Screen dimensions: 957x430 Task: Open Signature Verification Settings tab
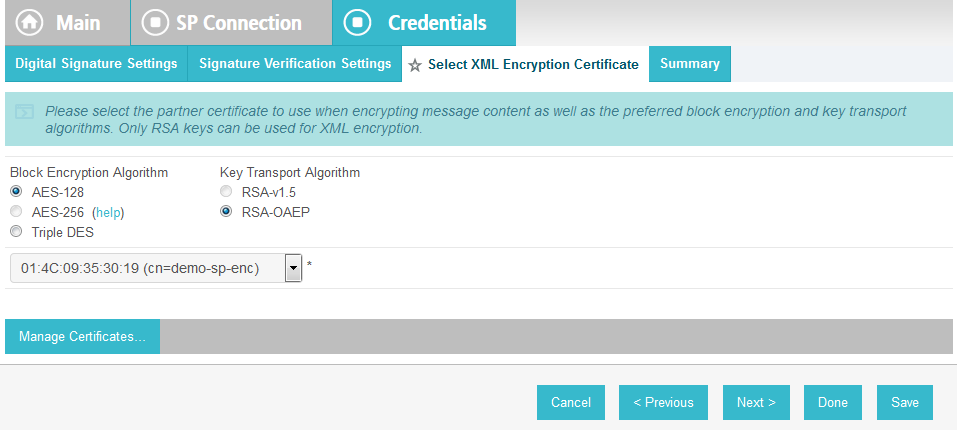coord(295,63)
